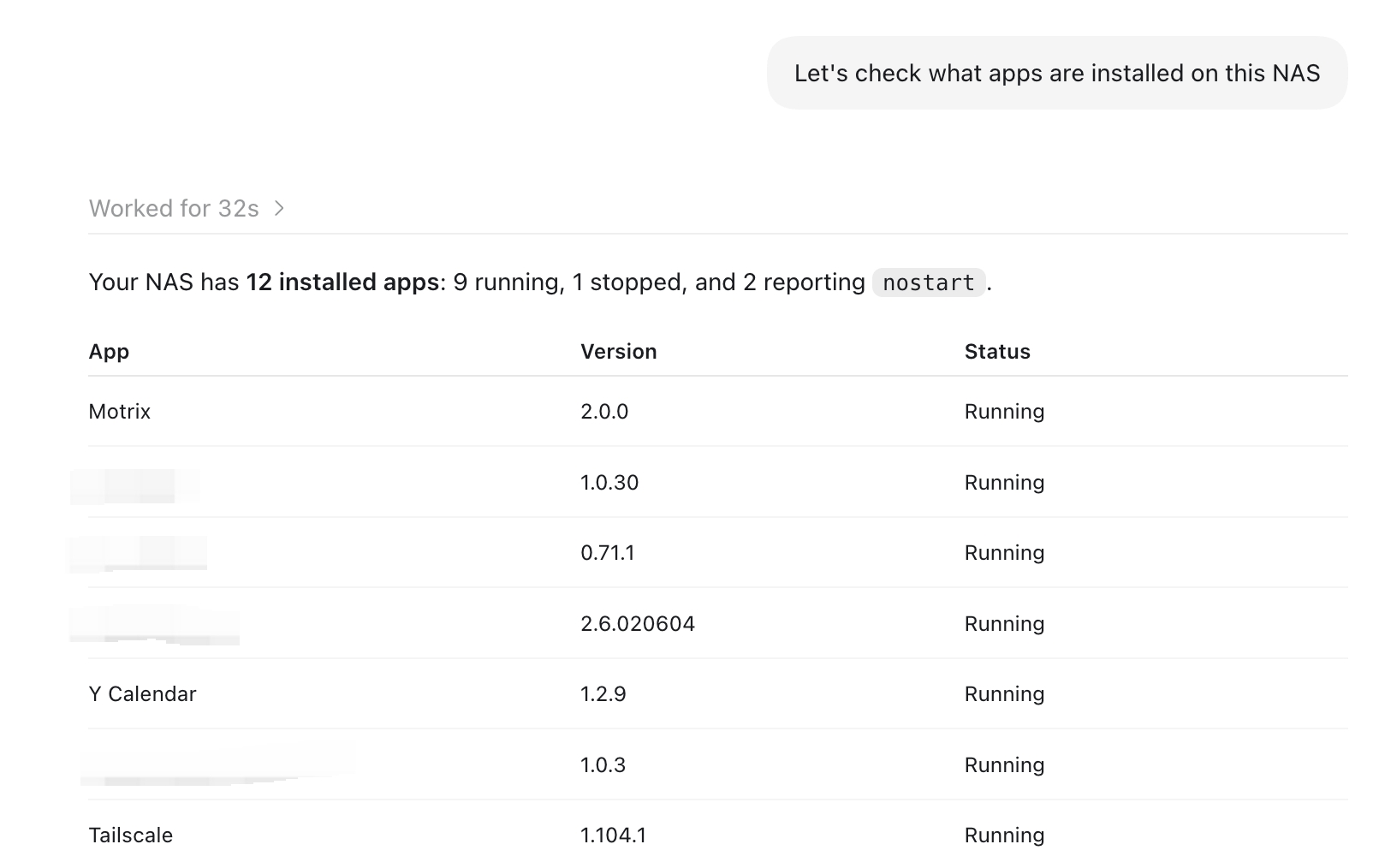Click the "12 installed apps" bold text
The width and height of the screenshot is (1373, 868).
click(x=342, y=282)
